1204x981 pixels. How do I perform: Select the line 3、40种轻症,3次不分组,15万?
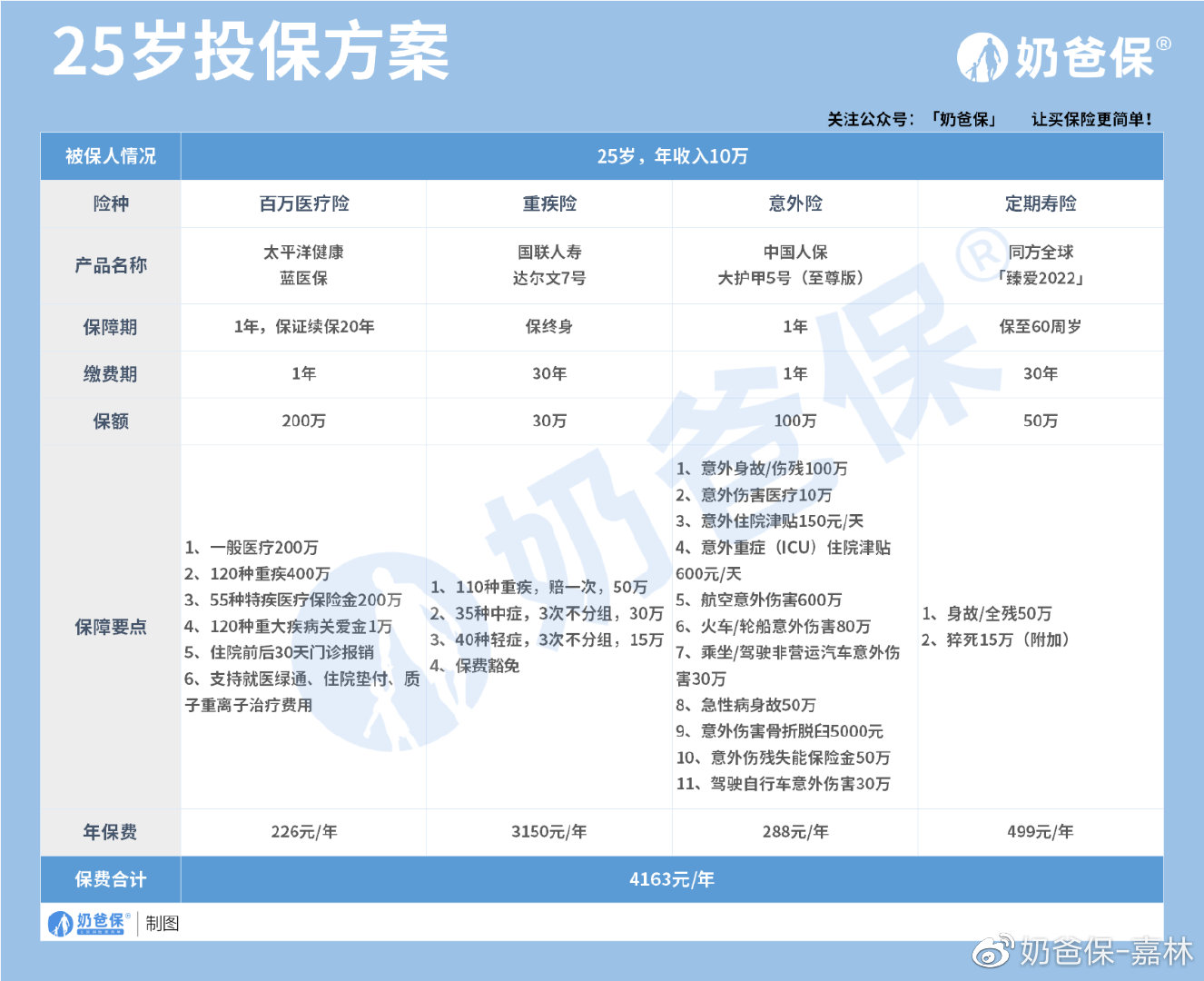(547, 640)
